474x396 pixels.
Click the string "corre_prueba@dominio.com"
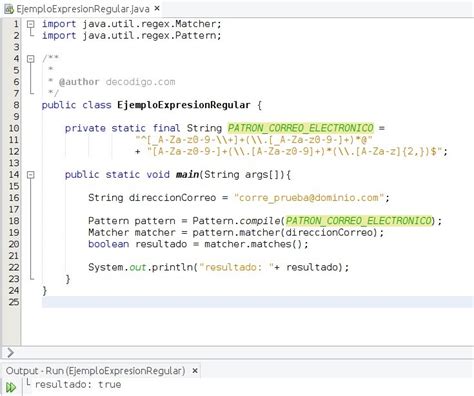point(309,198)
